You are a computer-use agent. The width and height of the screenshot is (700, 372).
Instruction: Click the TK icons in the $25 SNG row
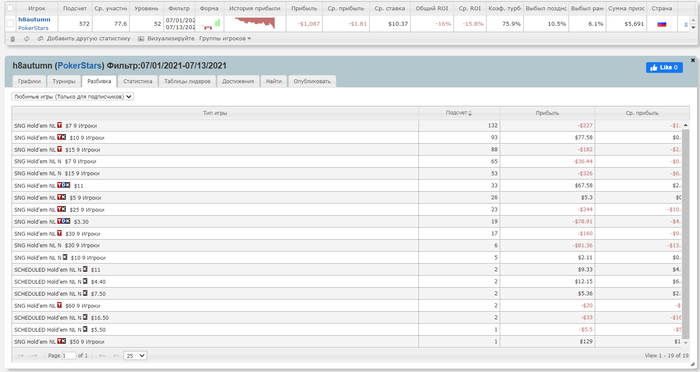tap(62, 209)
